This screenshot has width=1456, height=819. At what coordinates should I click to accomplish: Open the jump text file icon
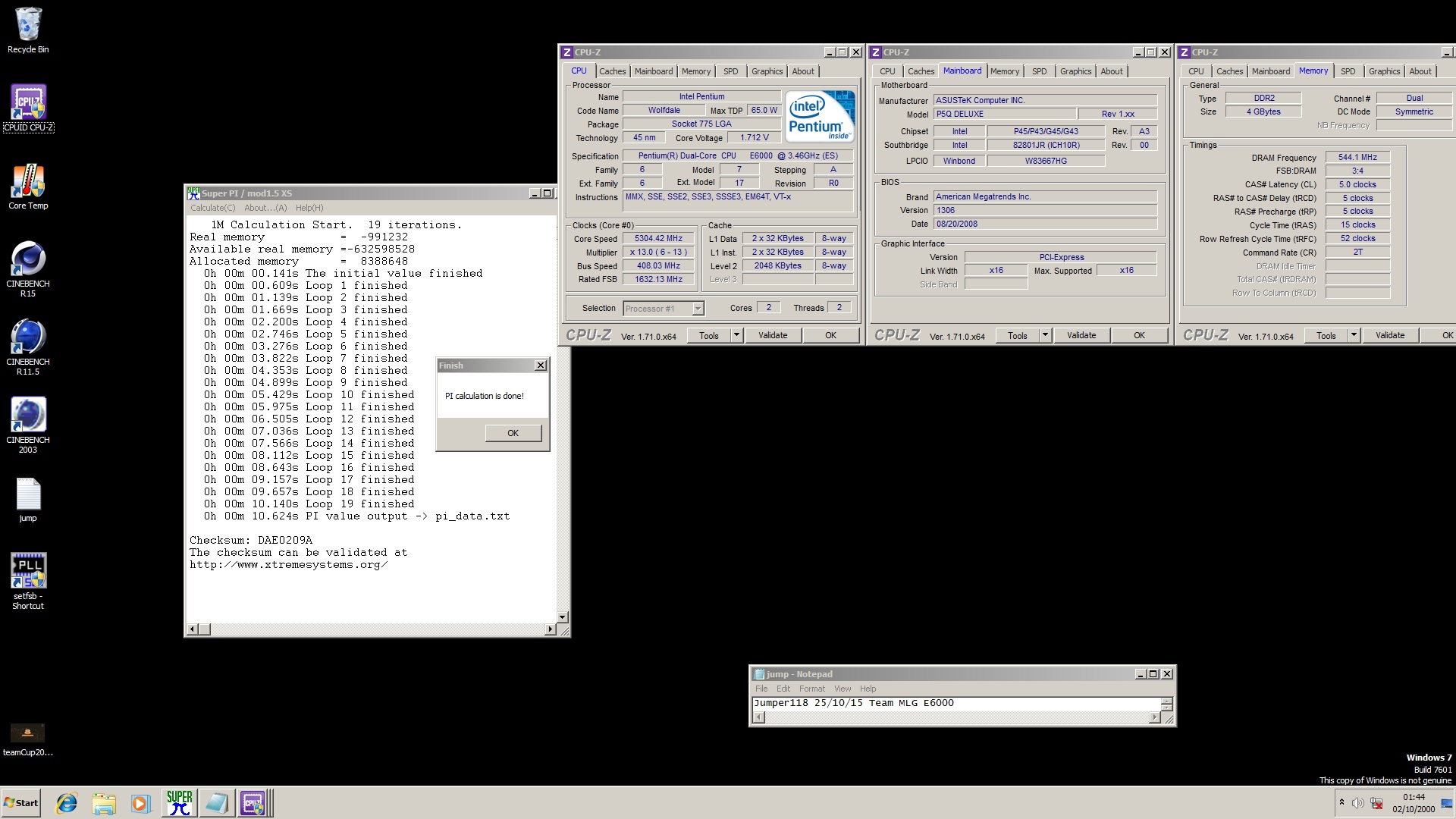pos(28,500)
